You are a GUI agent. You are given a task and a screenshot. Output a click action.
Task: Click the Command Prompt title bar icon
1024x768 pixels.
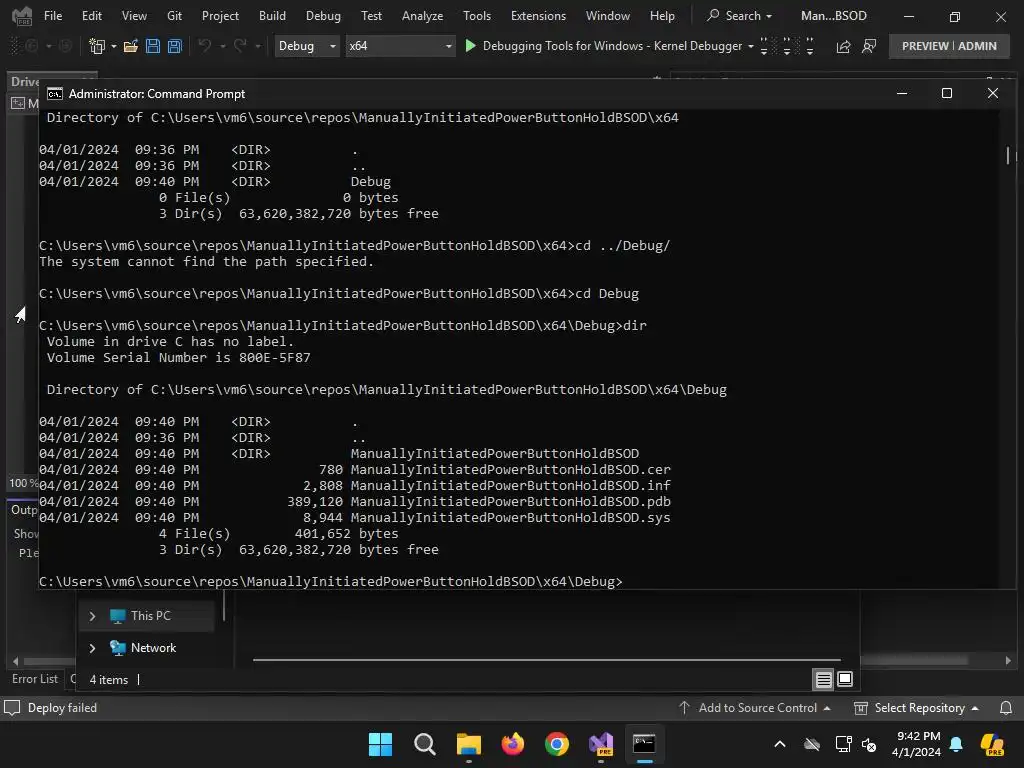[x=55, y=93]
